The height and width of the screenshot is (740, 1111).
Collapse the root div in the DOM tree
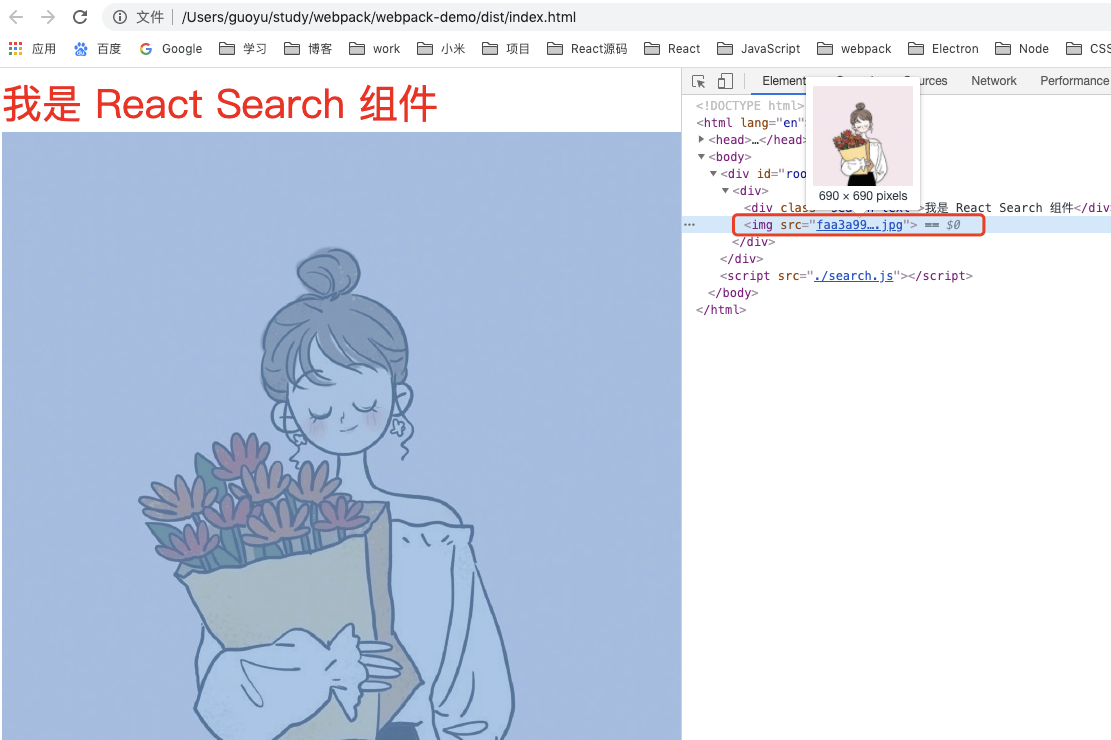713,173
